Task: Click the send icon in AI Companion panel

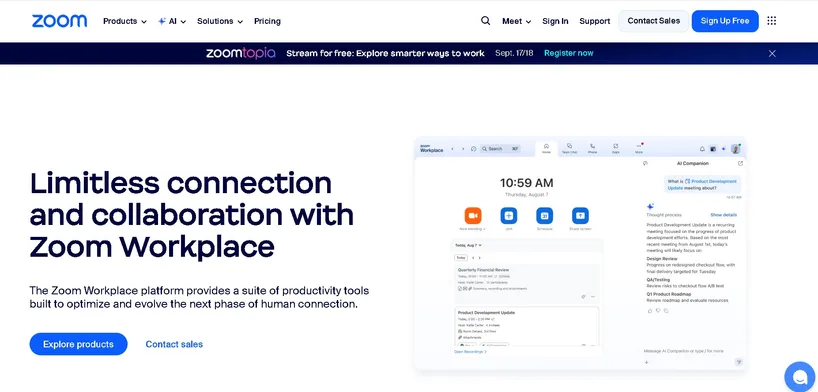Action: click(739, 362)
